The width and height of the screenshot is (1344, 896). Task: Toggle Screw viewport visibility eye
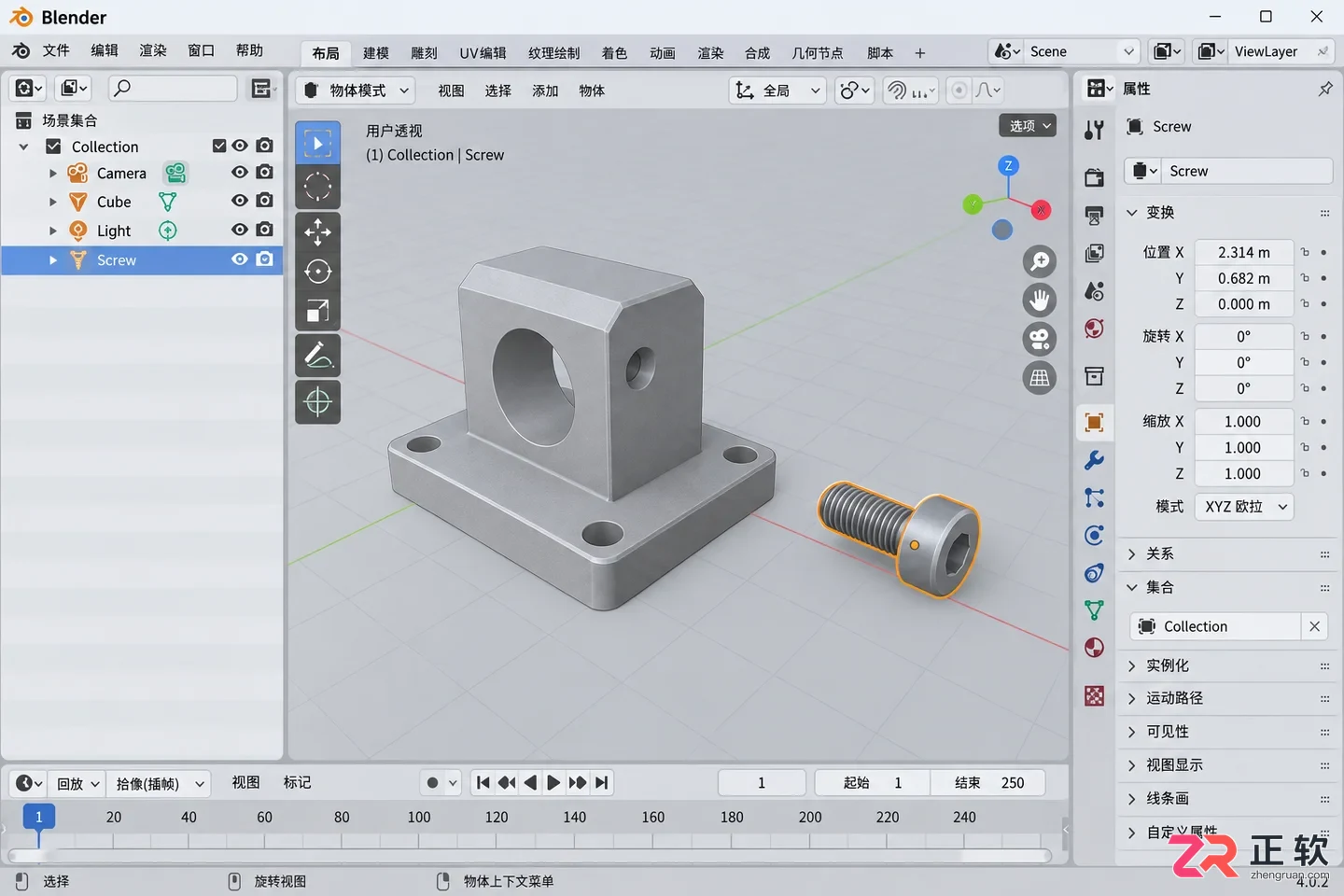(x=240, y=259)
